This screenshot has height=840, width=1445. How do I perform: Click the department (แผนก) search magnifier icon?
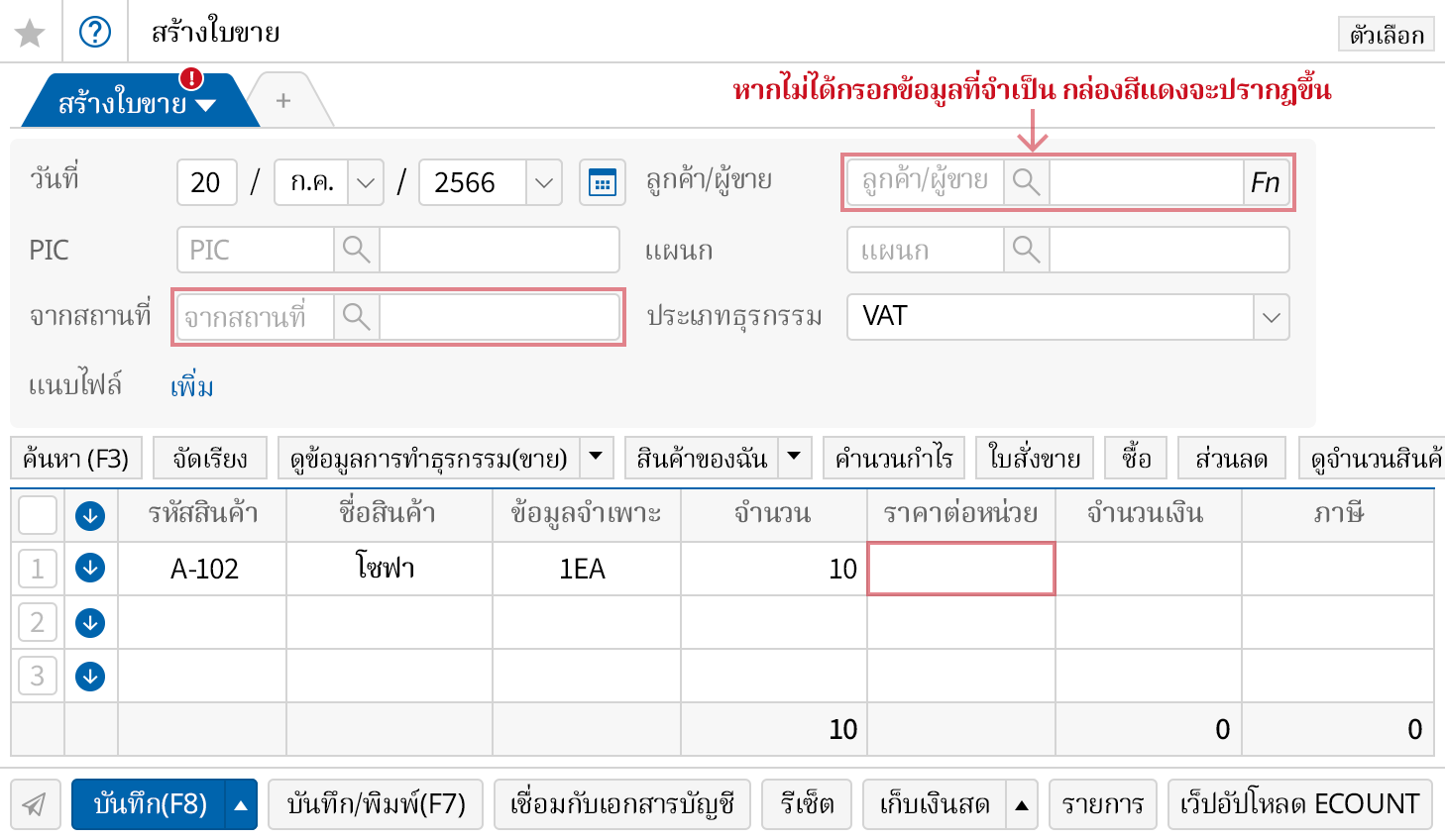tap(1026, 250)
